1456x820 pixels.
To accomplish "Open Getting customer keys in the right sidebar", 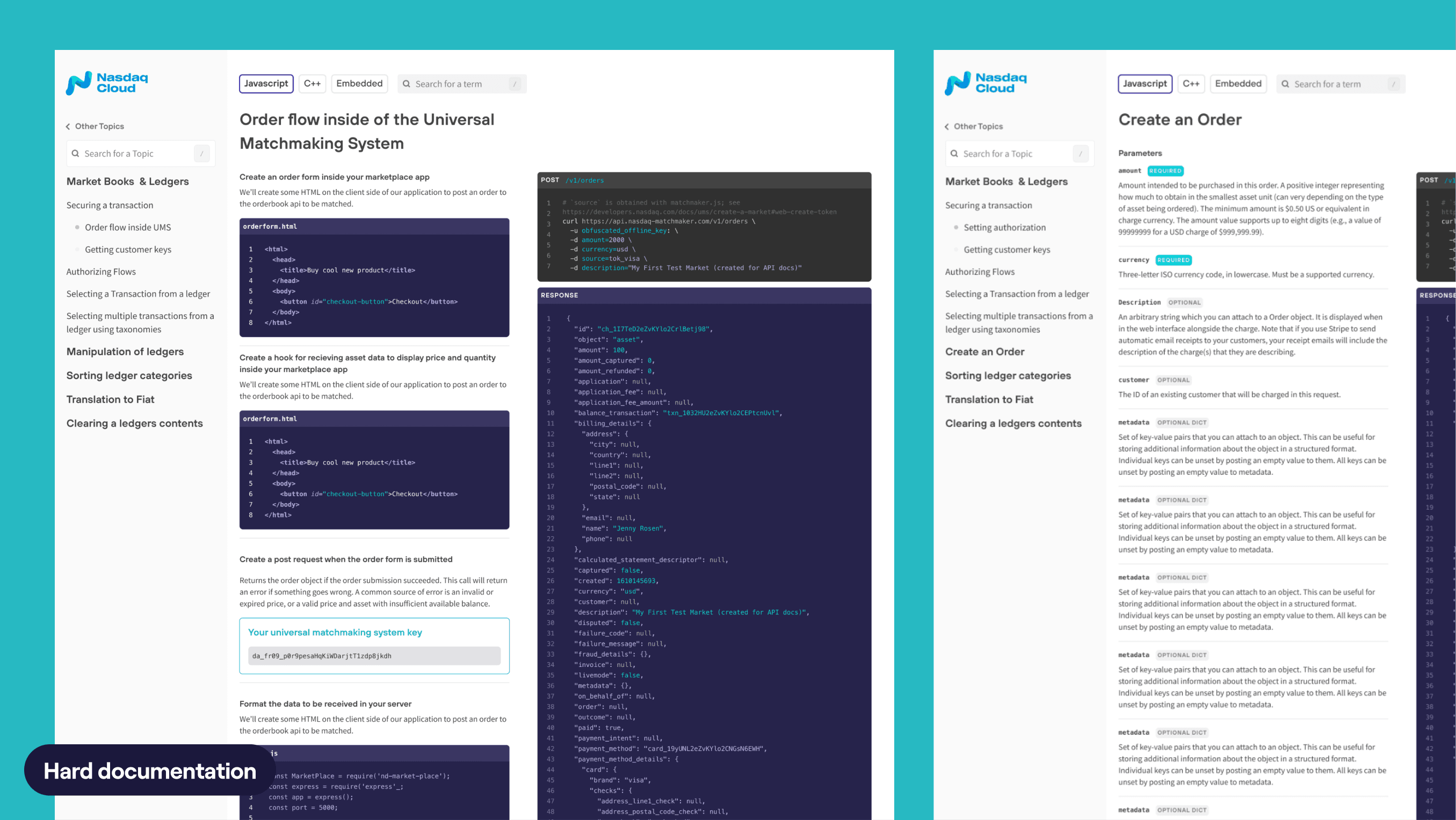I will click(1006, 249).
